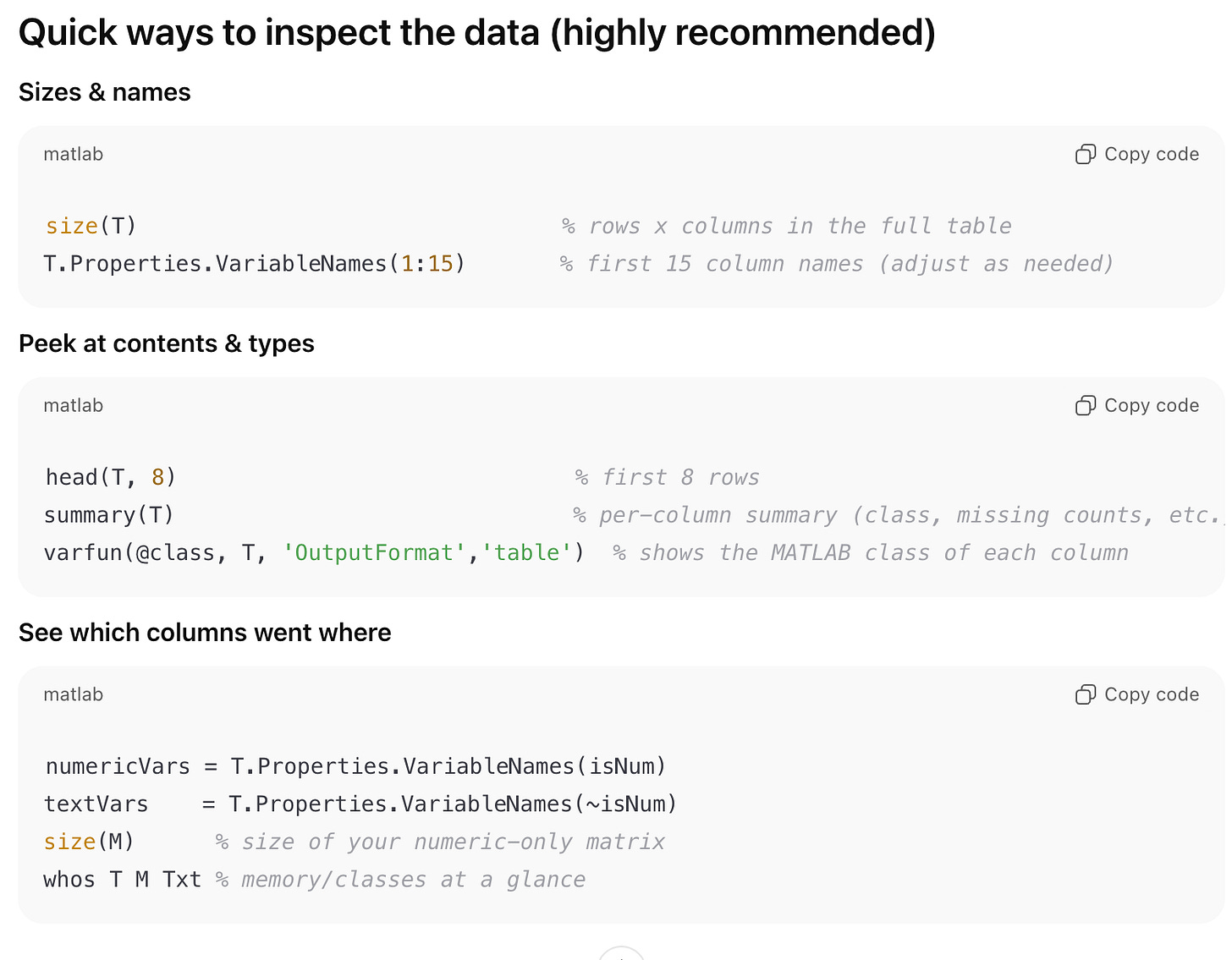Viewport: 1232px width, 960px height.
Task: Click the 'matlab' language label in first code block
Action: coord(74,154)
